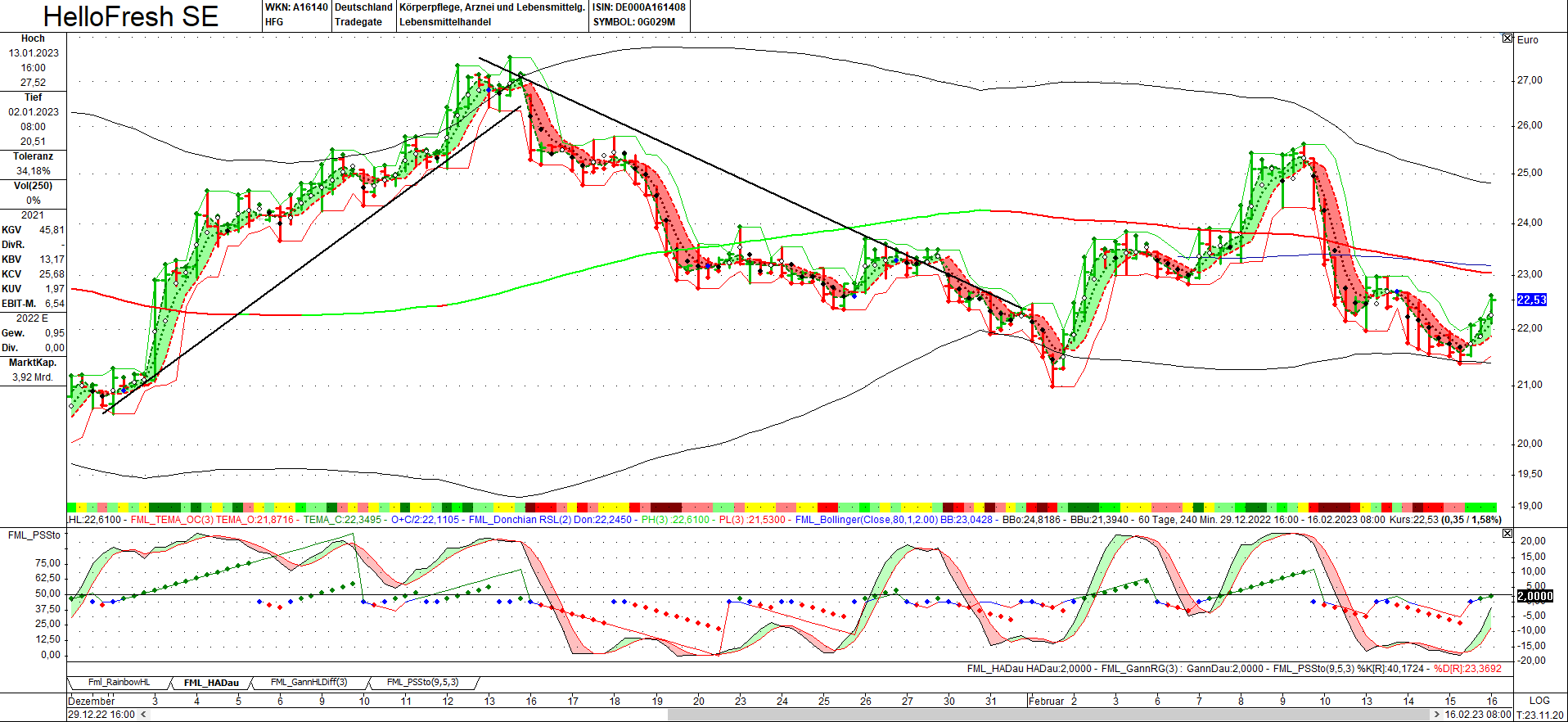This screenshot has width=1568, height=722.
Task: Click the Lebensmittelhandel sector label
Action: (x=445, y=22)
